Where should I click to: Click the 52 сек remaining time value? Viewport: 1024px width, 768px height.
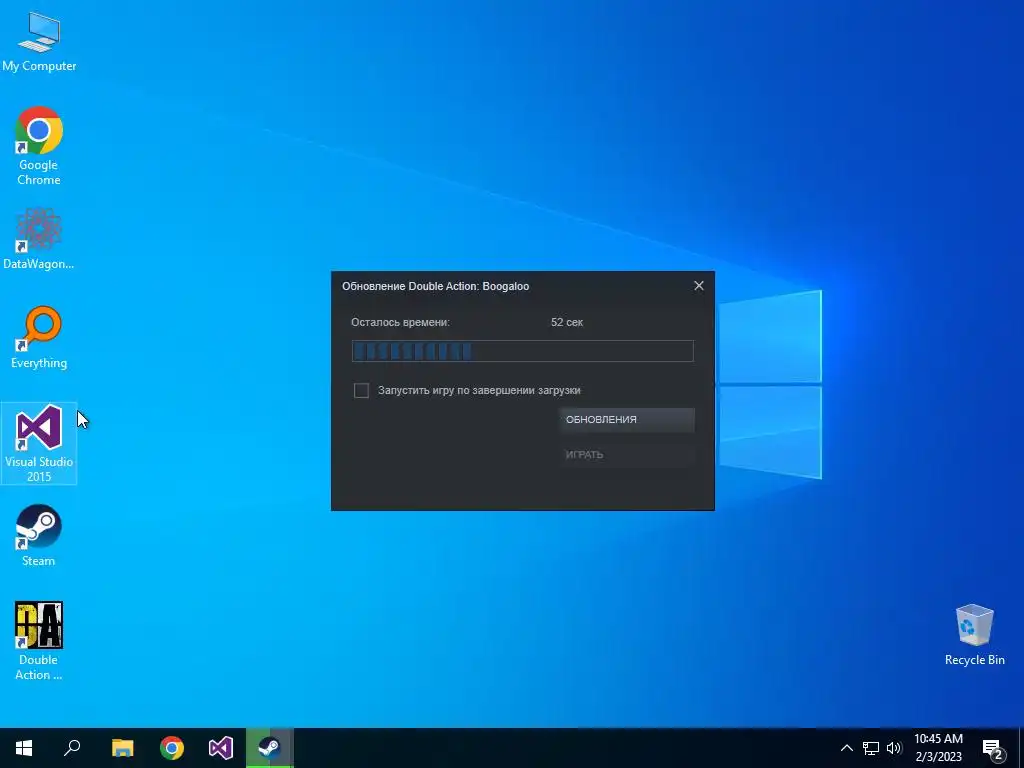click(567, 322)
